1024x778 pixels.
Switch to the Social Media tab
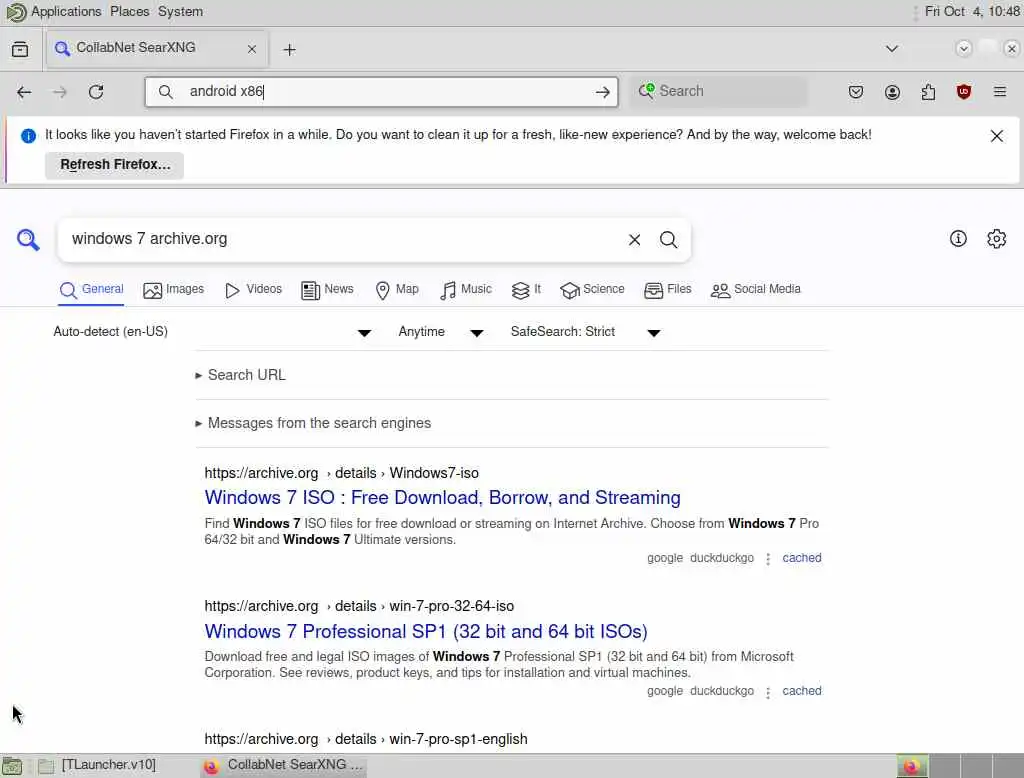756,289
